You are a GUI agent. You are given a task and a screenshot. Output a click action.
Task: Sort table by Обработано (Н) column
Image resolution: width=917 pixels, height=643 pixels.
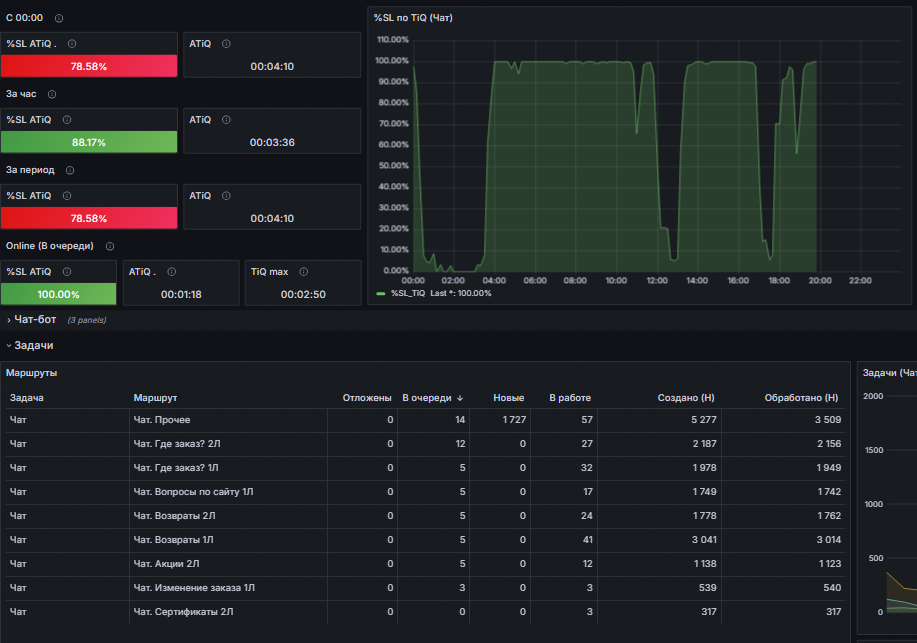(801, 398)
